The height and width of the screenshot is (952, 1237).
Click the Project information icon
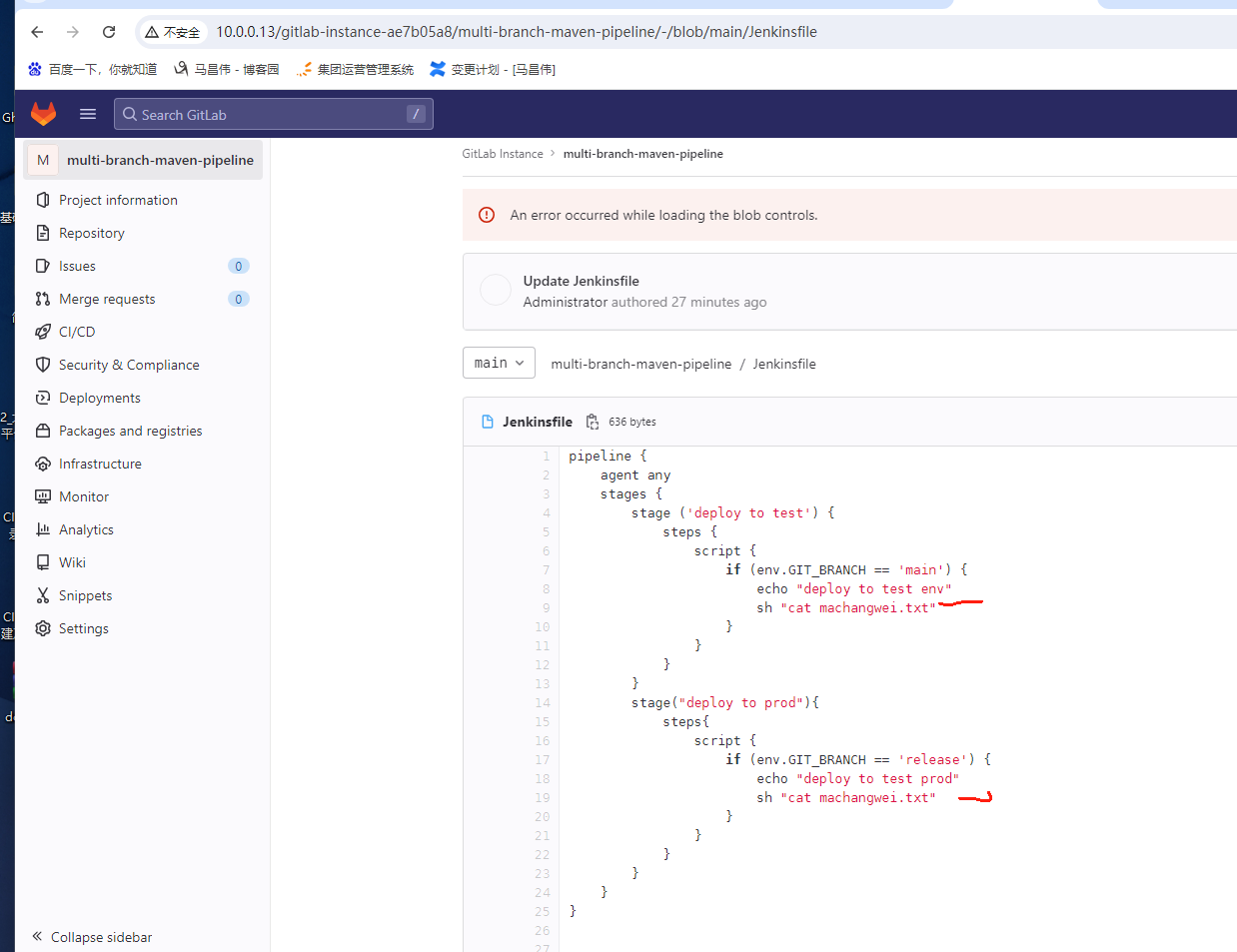click(43, 200)
